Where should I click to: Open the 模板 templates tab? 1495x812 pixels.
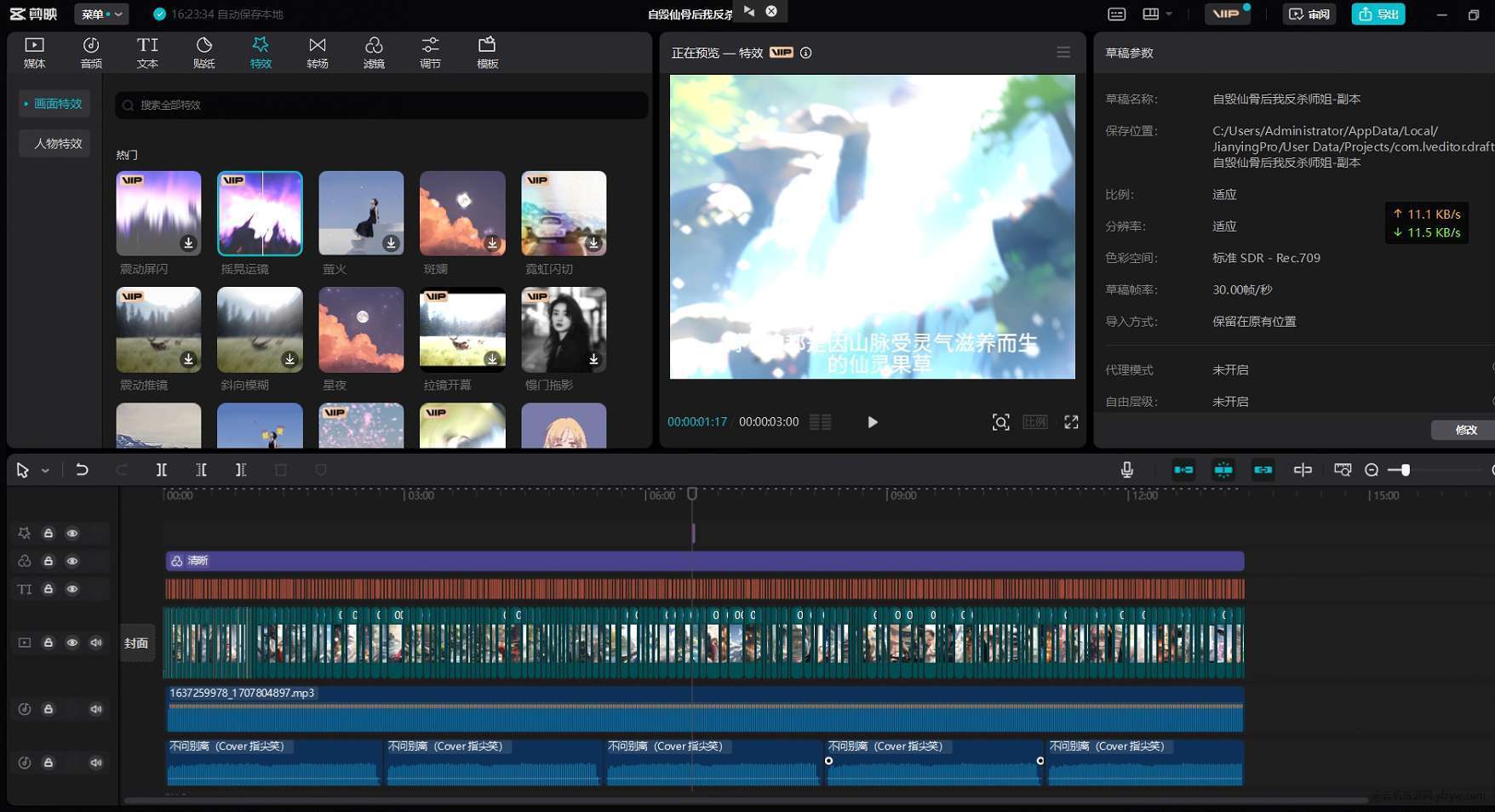[x=487, y=53]
